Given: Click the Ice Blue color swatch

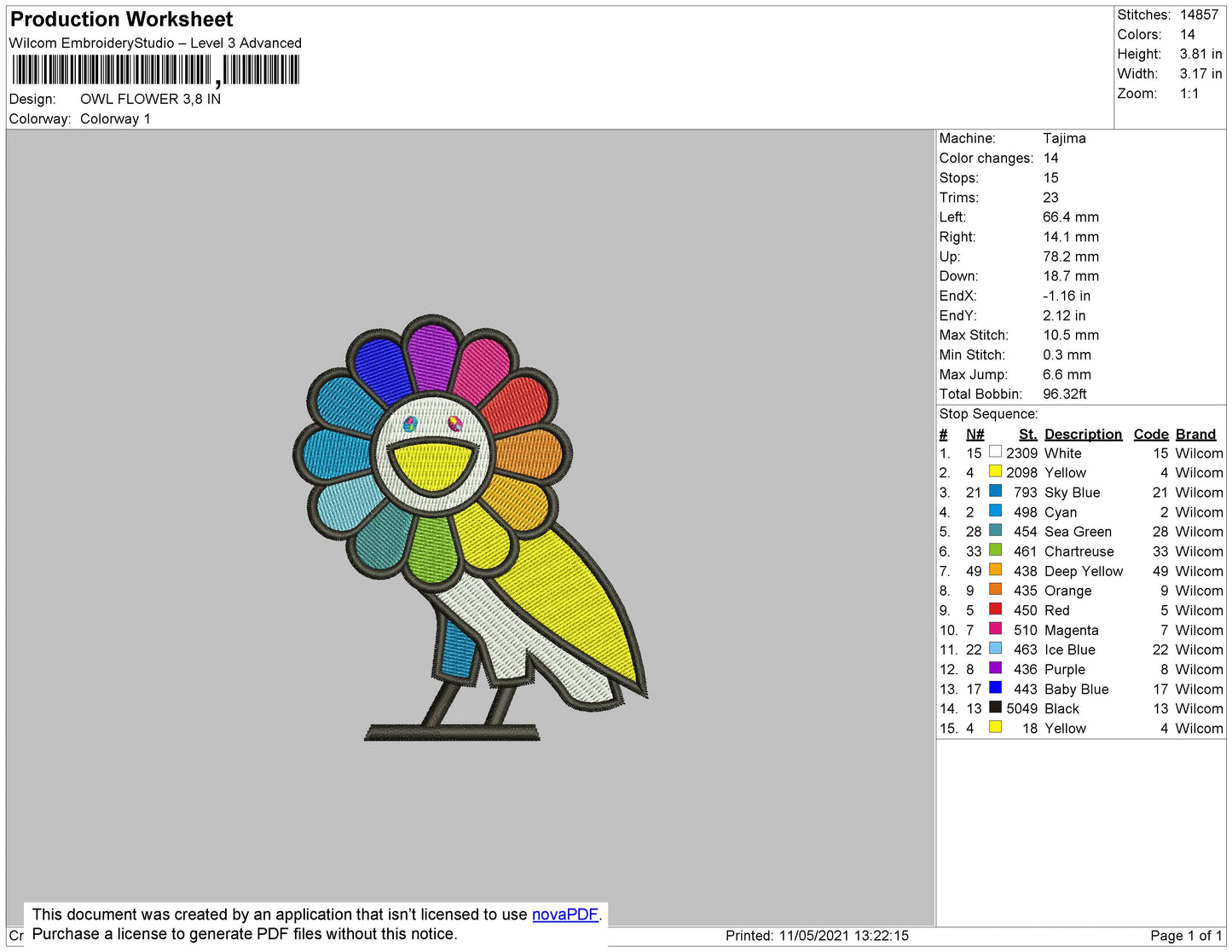Looking at the screenshot, I should click(995, 648).
